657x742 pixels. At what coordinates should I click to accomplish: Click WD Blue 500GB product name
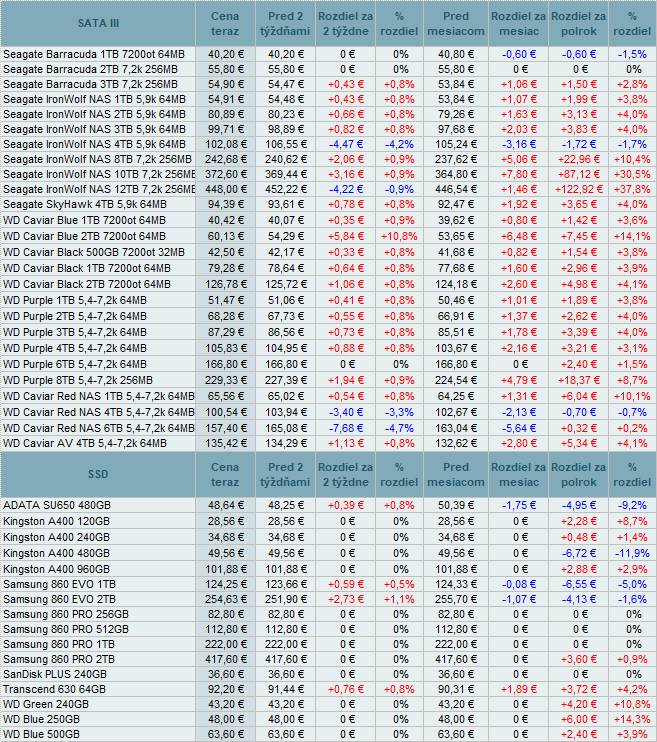(x=41, y=735)
